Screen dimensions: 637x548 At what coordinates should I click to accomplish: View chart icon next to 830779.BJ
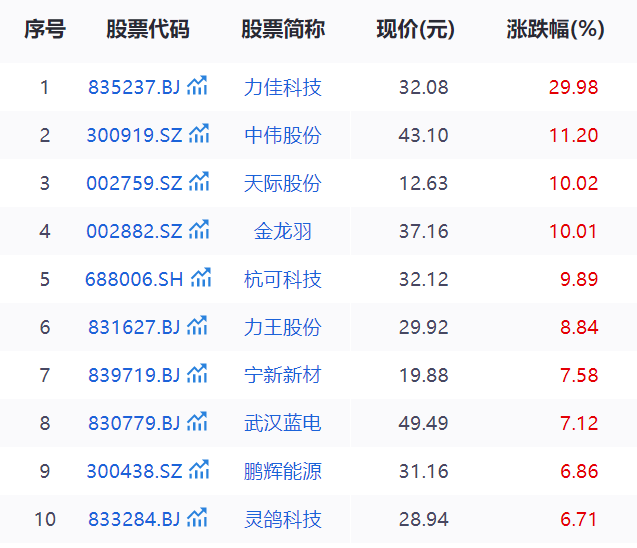point(197,422)
